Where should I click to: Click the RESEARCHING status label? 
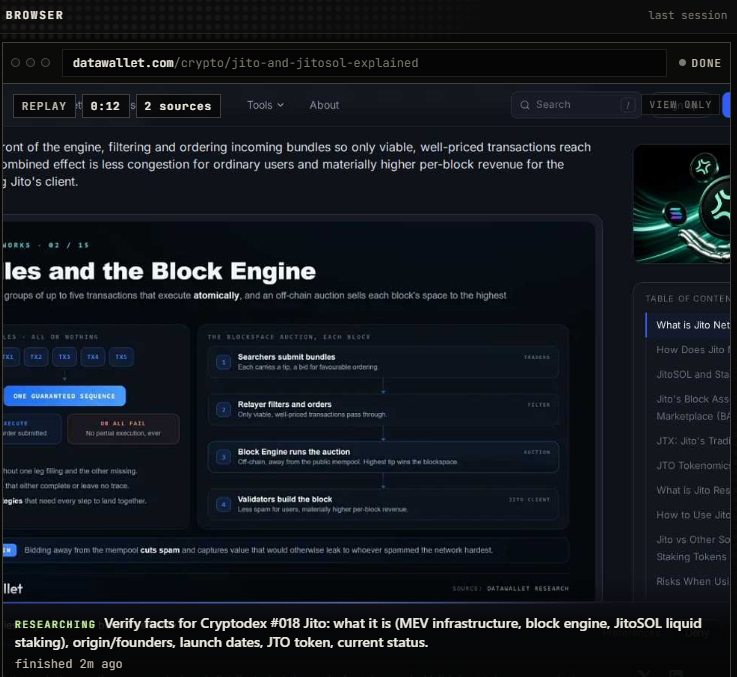point(55,624)
